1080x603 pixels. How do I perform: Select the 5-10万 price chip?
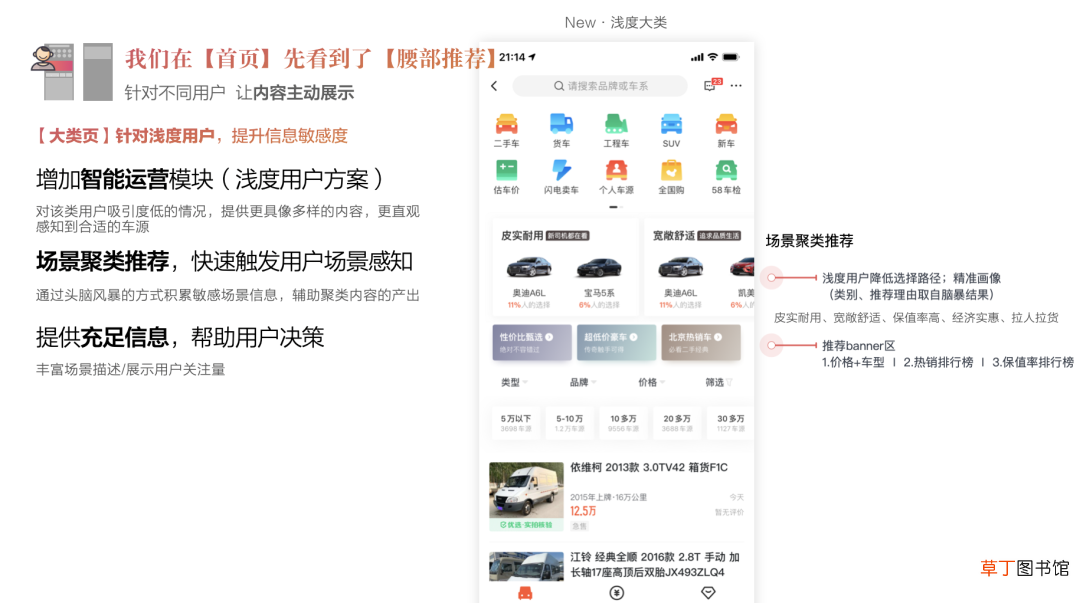[x=570, y=422]
